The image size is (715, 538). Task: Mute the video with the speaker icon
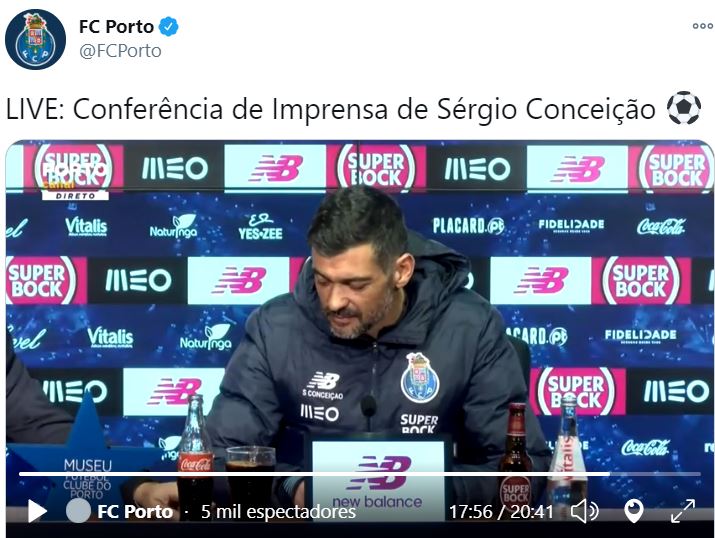pyautogui.click(x=584, y=511)
